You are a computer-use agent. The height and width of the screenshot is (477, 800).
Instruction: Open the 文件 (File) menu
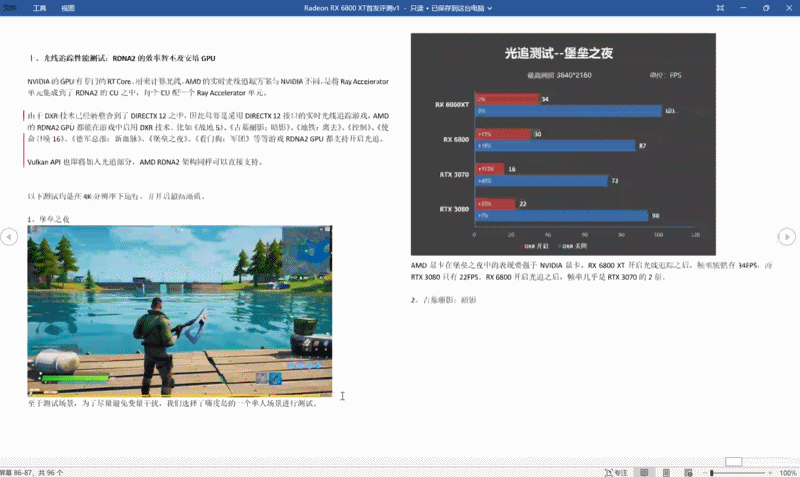[10, 8]
